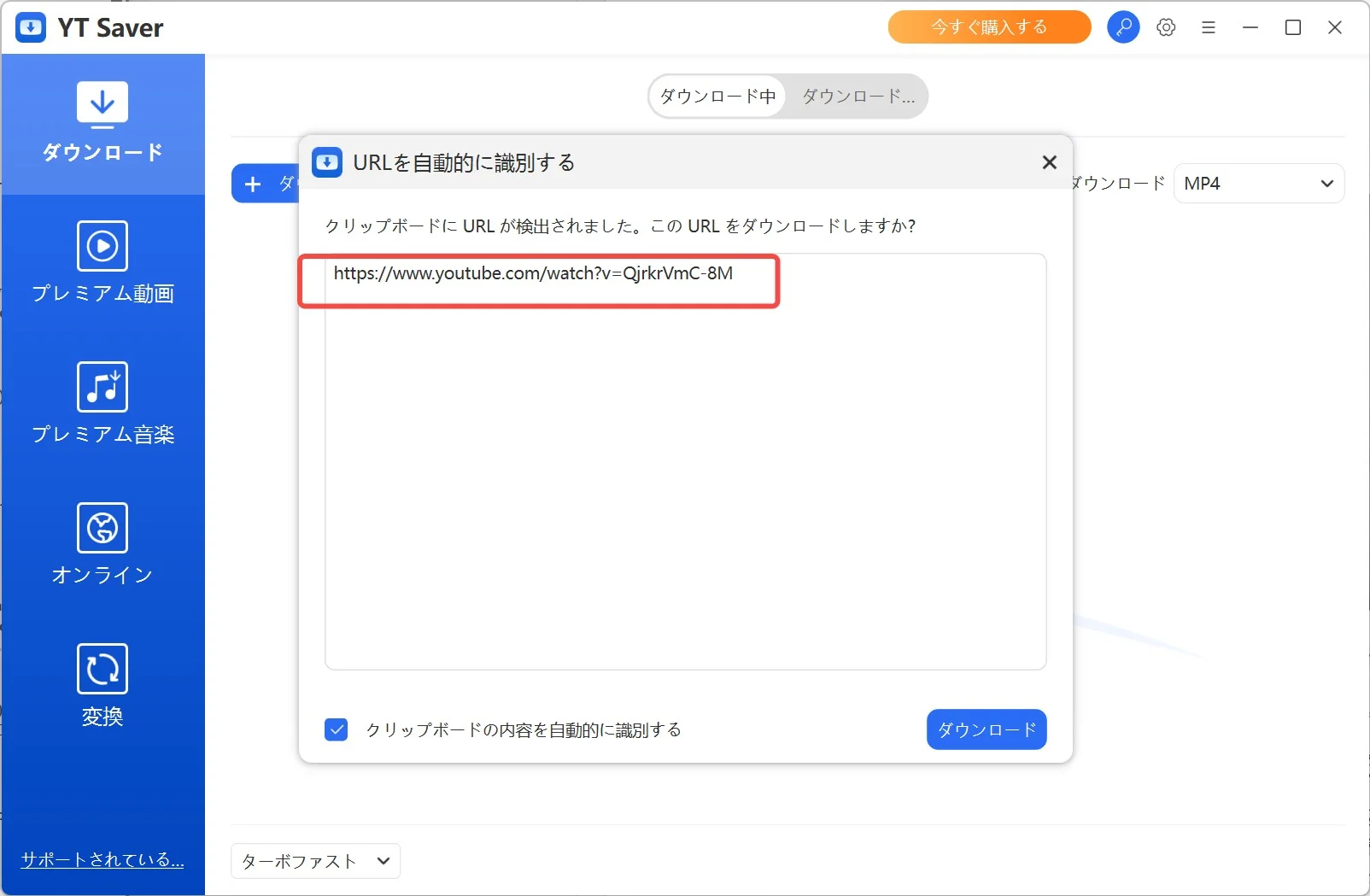Screen dimensions: 1370x896
Task: Uncheck automatic clipboard detection checkbox
Action: (x=337, y=729)
